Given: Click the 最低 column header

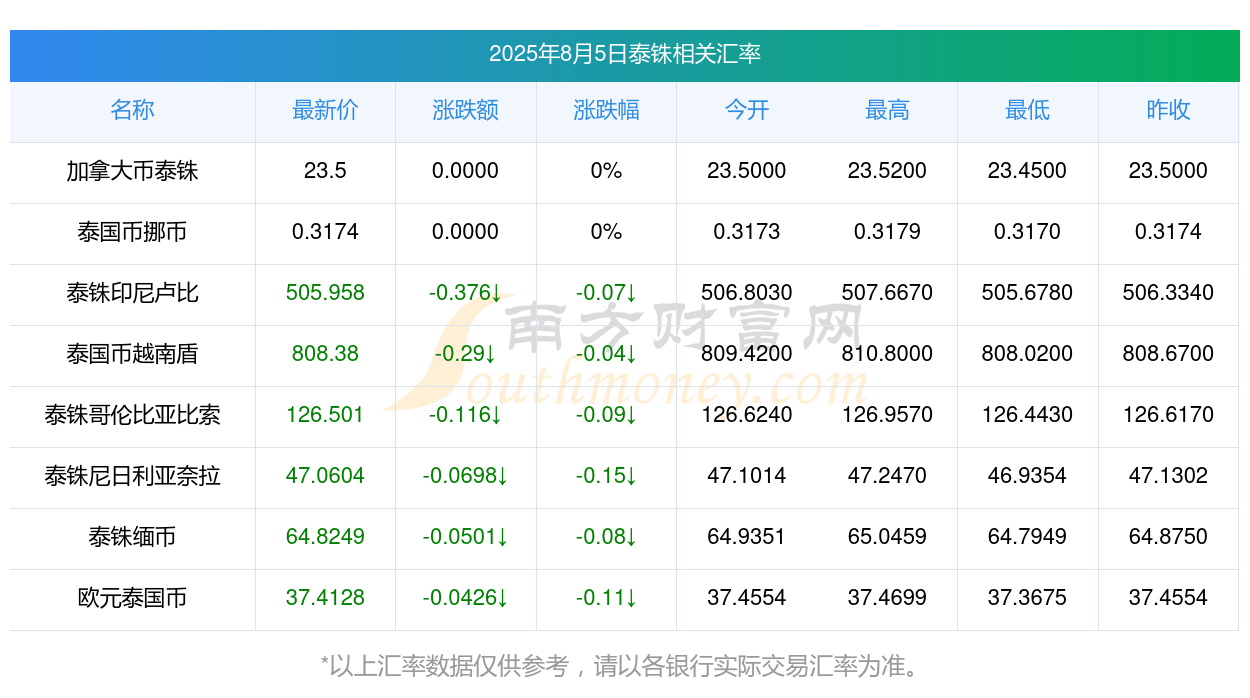Looking at the screenshot, I should point(1027,110).
